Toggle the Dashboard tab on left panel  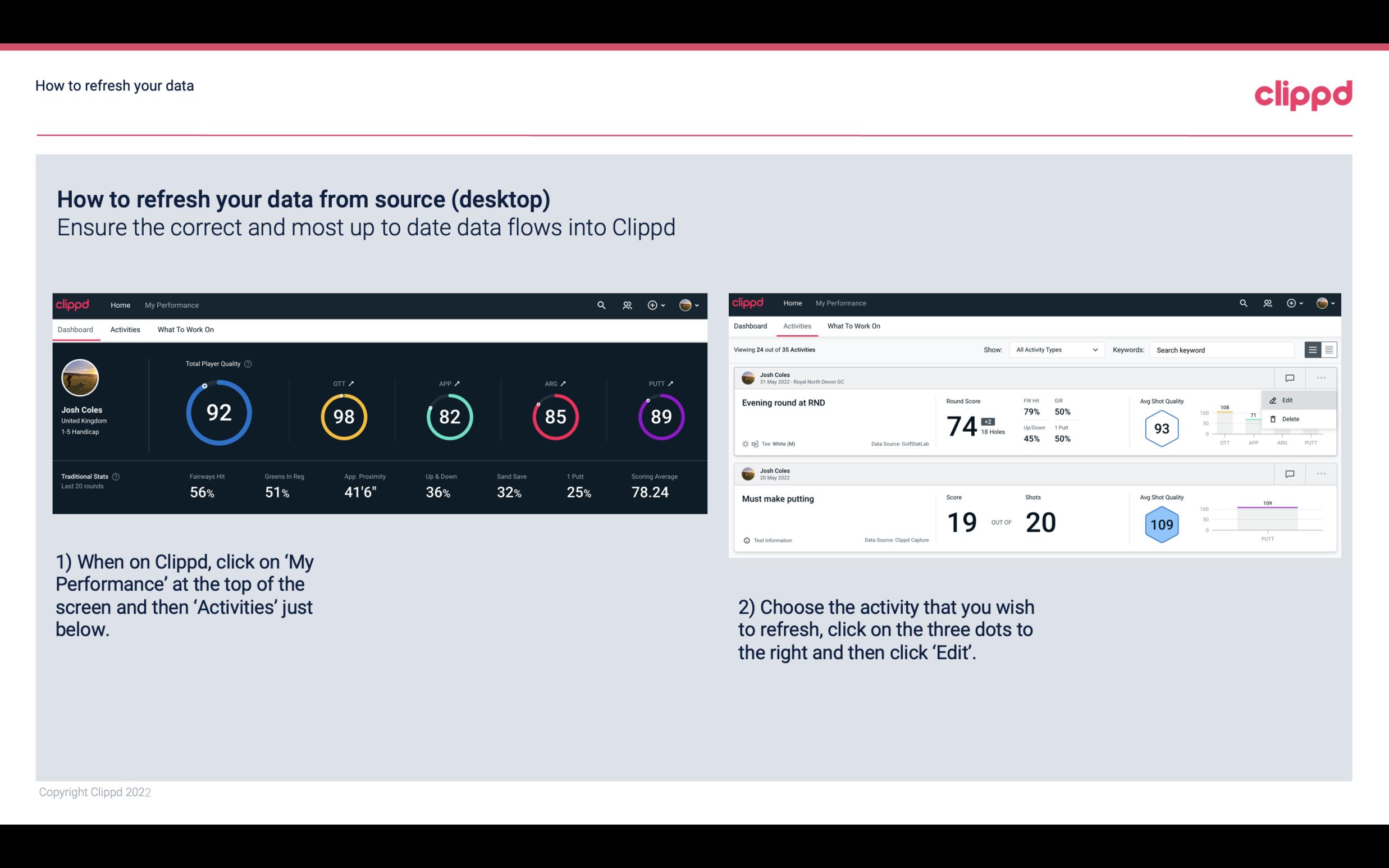pos(76,329)
